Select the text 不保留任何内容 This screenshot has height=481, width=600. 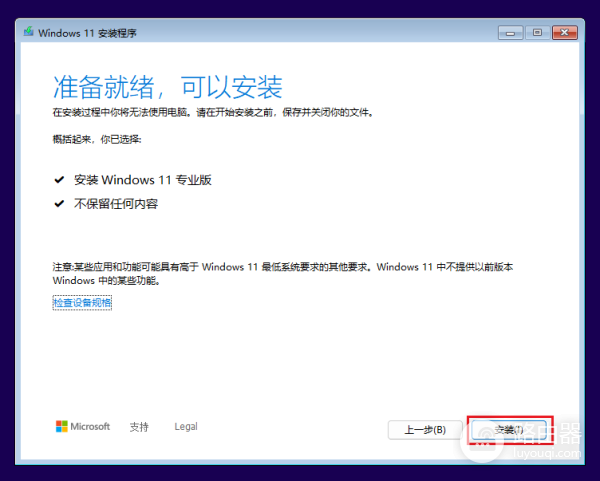point(116,204)
